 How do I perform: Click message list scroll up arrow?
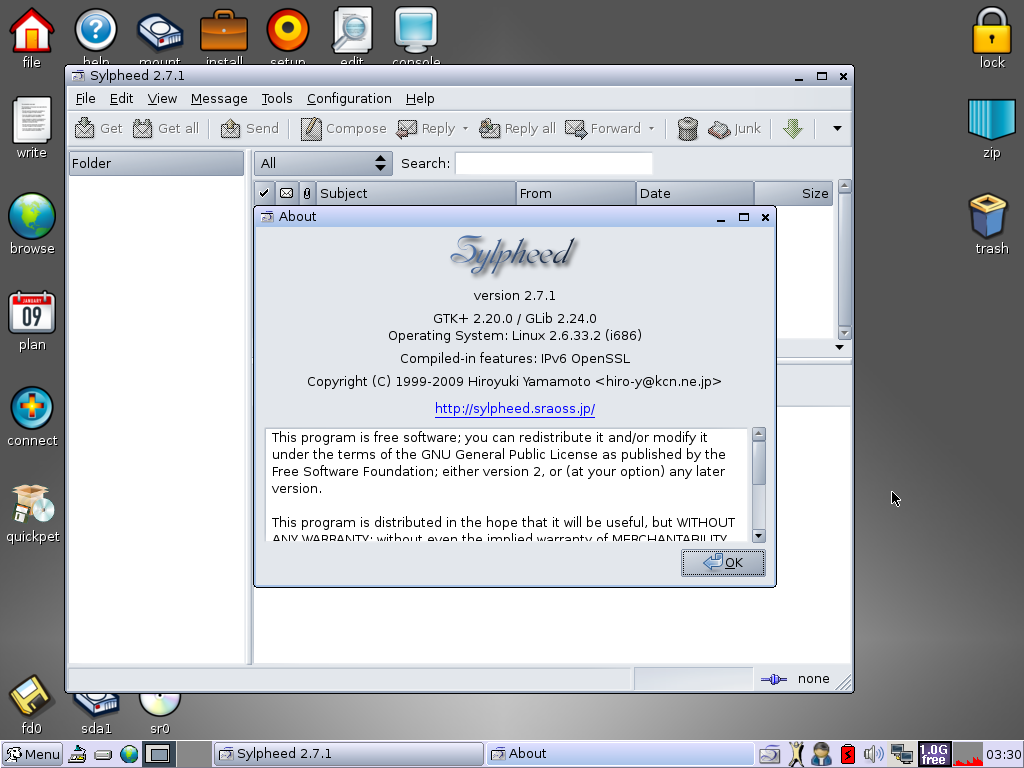tap(844, 186)
